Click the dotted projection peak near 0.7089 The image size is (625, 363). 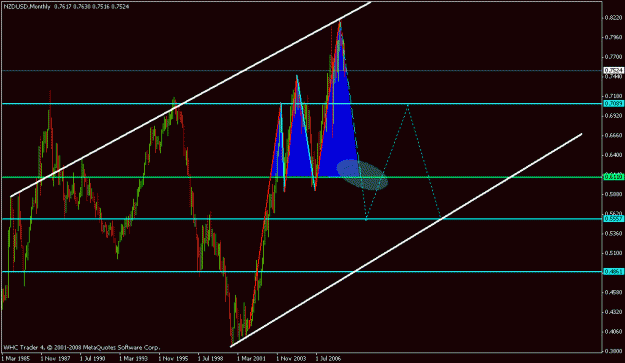407,105
